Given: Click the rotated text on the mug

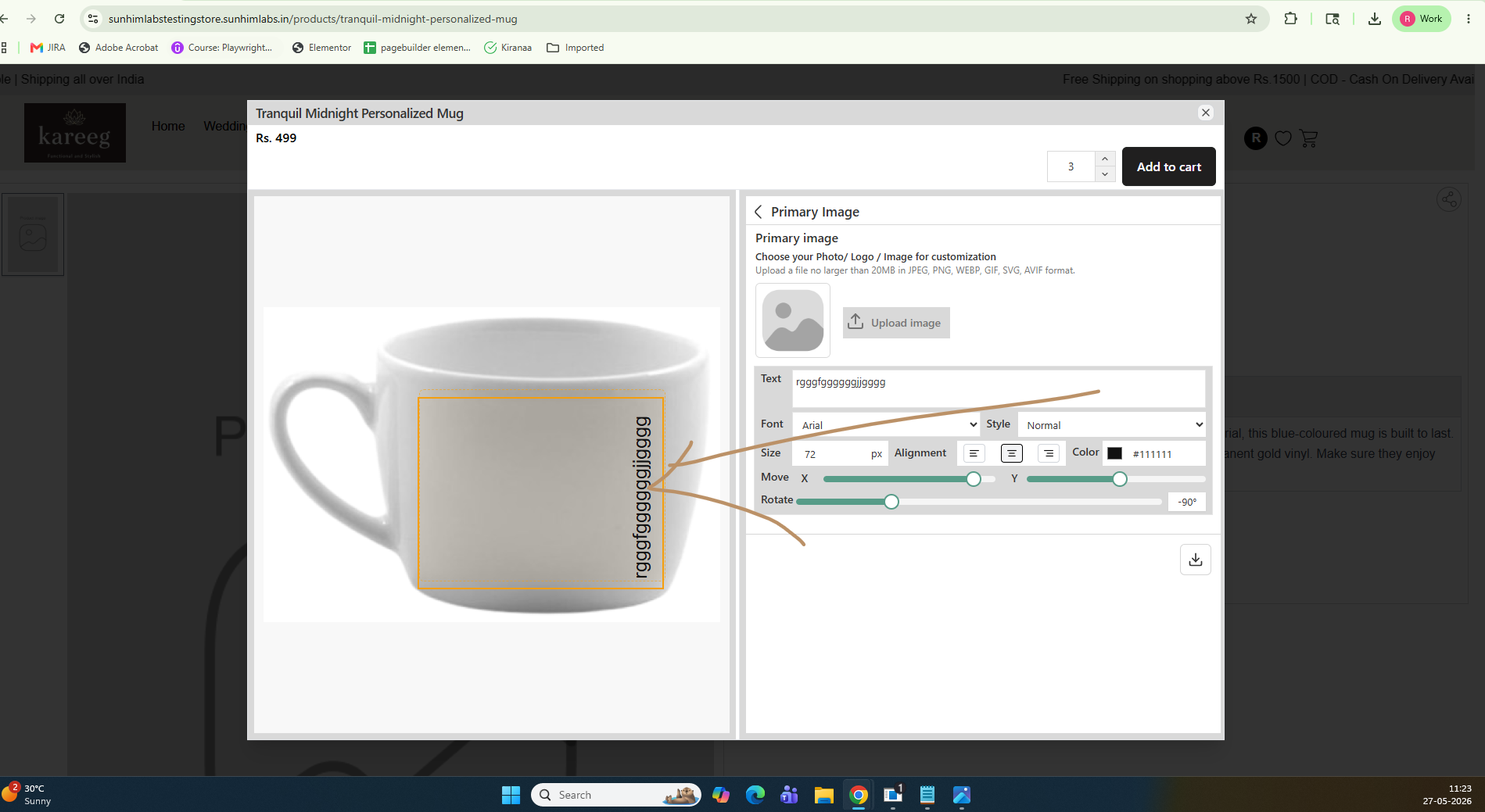Looking at the screenshot, I should tap(642, 497).
